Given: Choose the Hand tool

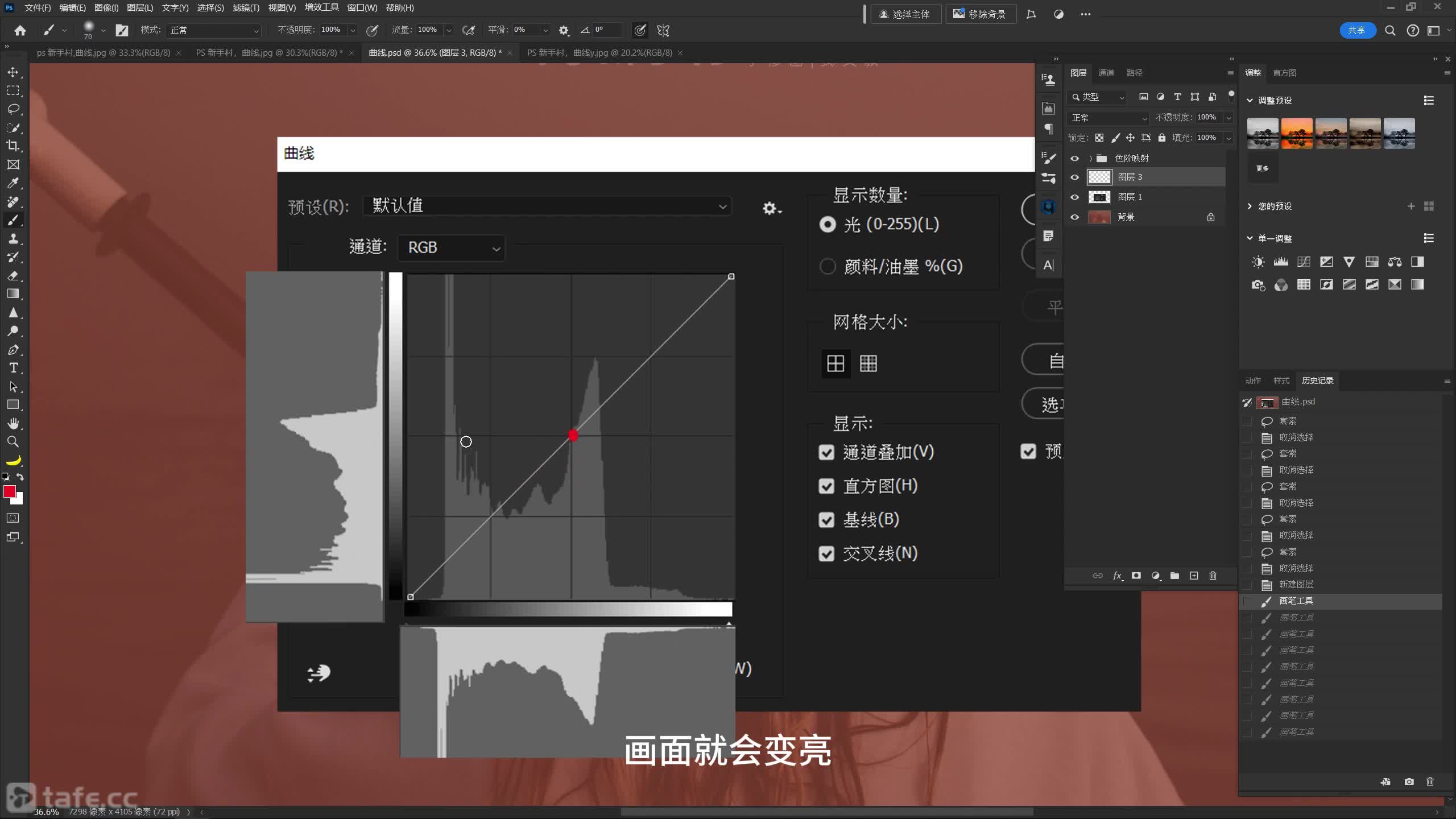Looking at the screenshot, I should coord(13,423).
